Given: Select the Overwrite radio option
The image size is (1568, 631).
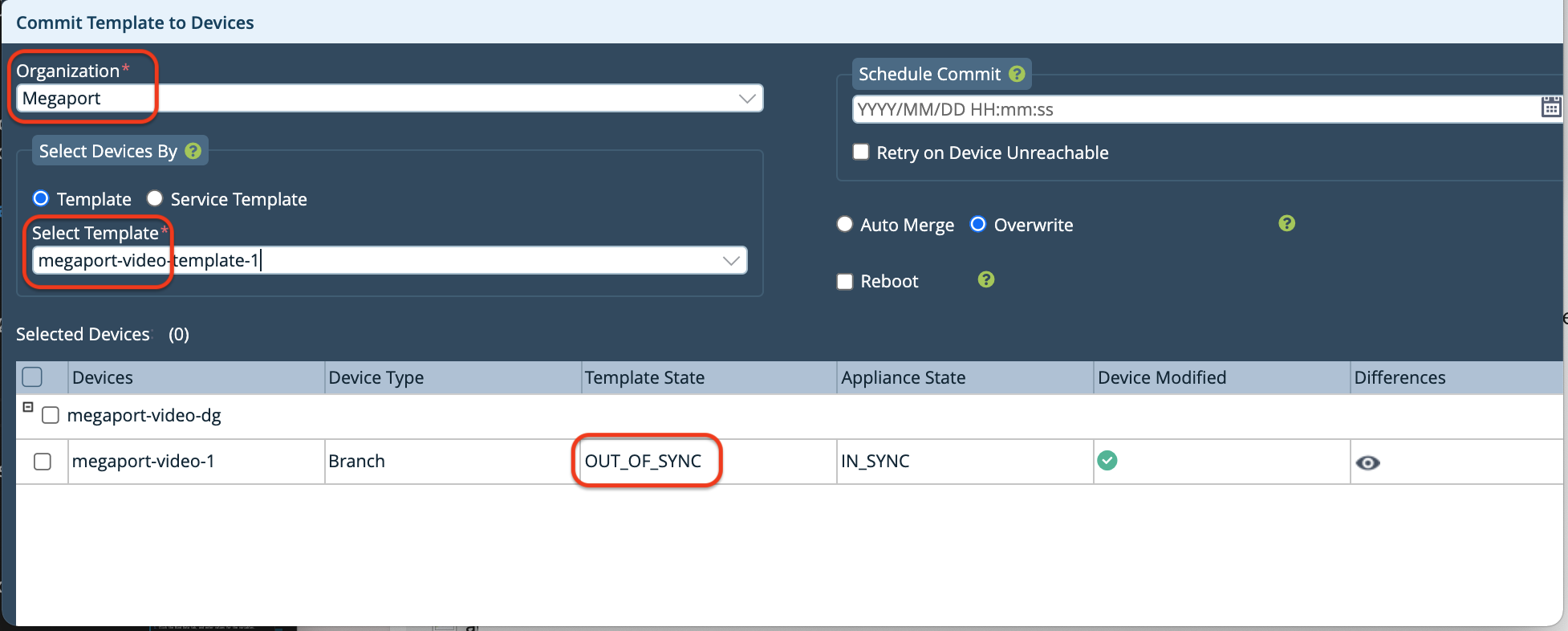Looking at the screenshot, I should pos(977,224).
